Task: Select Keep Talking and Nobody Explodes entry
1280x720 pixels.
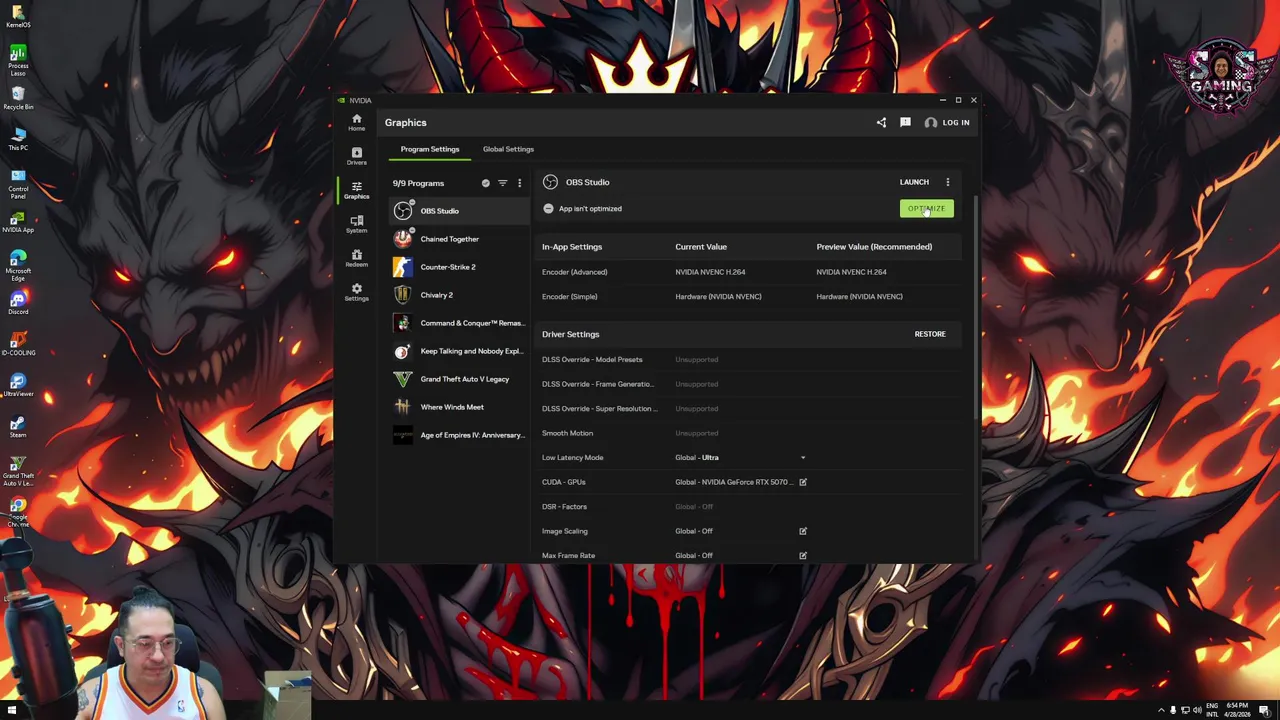Action: tap(459, 351)
